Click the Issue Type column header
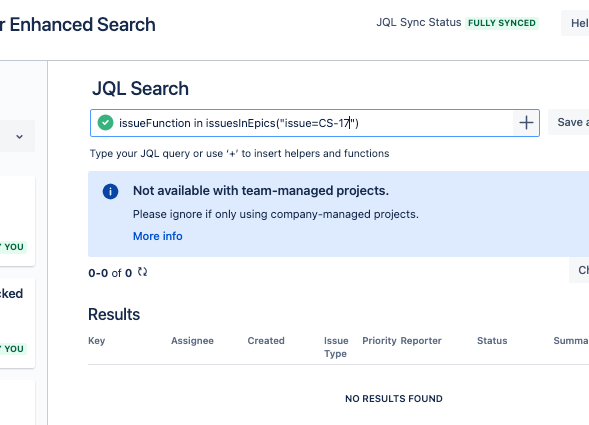 pos(336,347)
